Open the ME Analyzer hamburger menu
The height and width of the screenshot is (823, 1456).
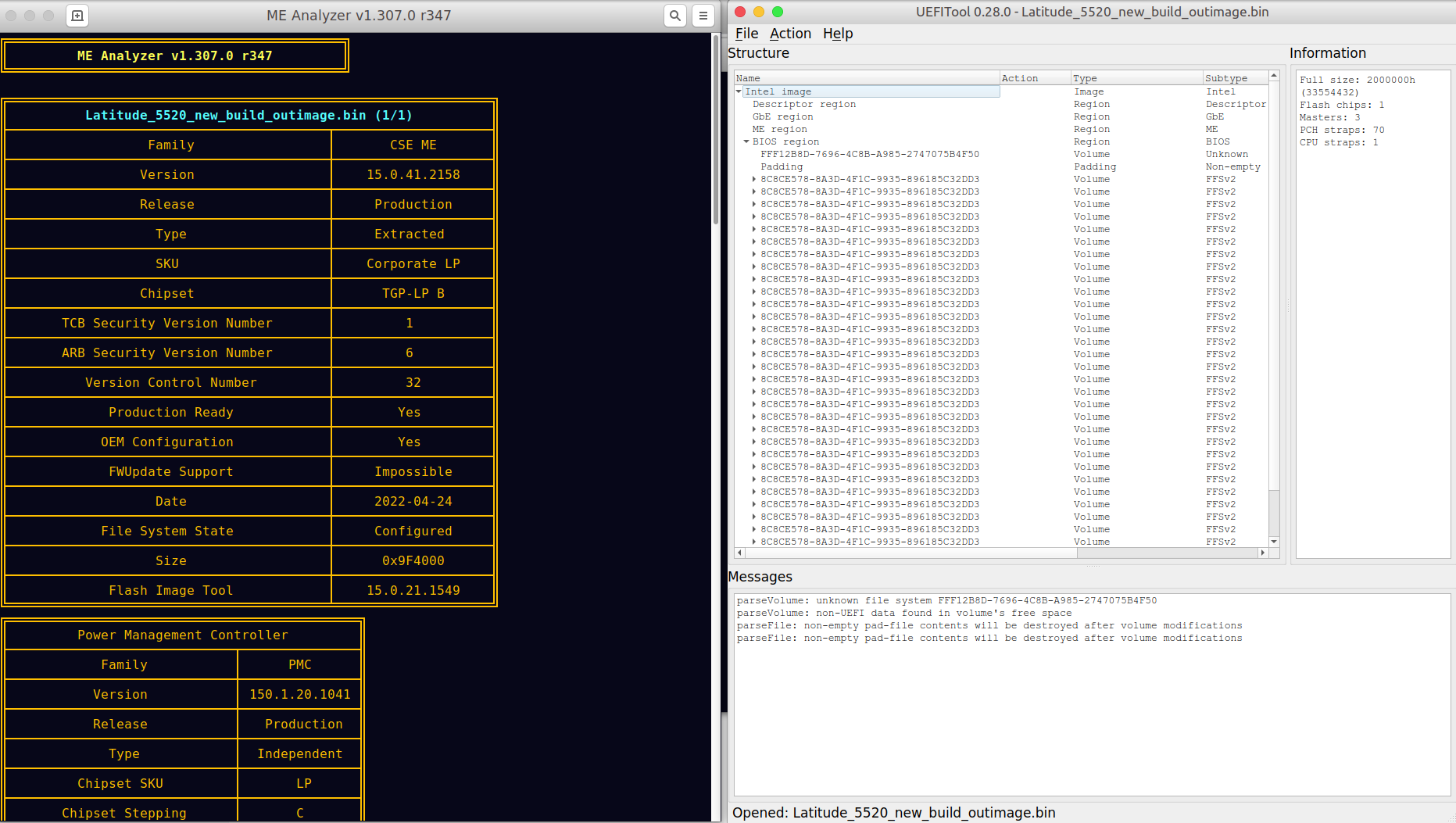click(703, 16)
